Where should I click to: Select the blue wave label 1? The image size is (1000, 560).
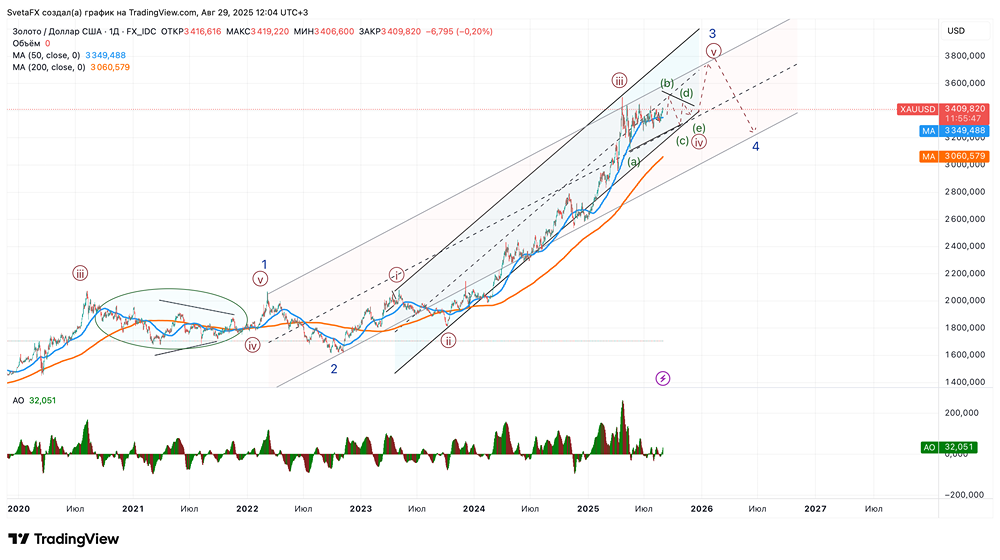pyautogui.click(x=264, y=264)
